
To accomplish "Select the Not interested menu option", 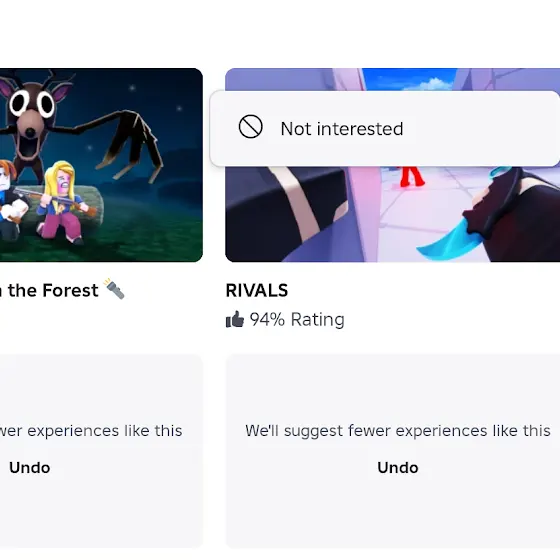I will coord(385,129).
